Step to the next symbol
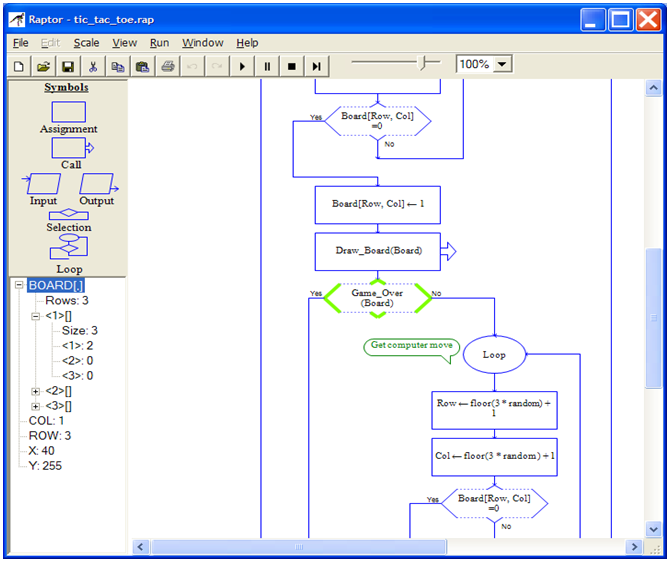The height and width of the screenshot is (562, 670). point(317,66)
